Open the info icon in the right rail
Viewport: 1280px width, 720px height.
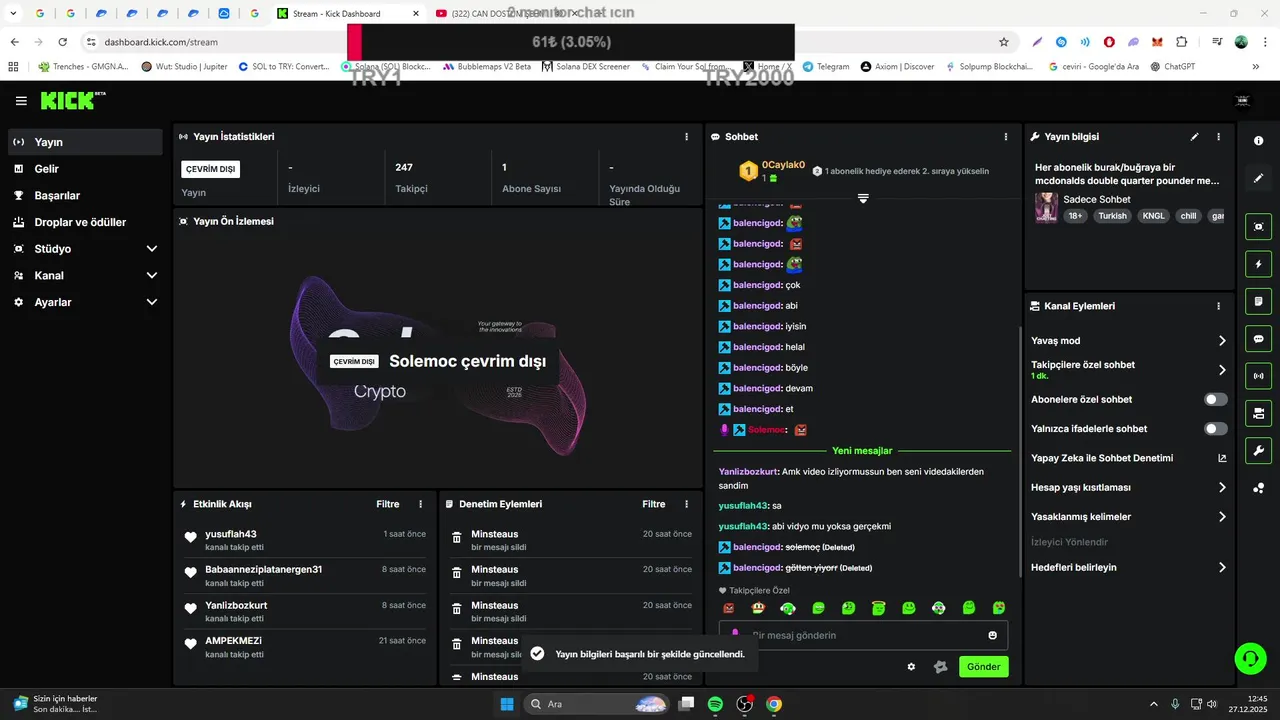(1258, 141)
